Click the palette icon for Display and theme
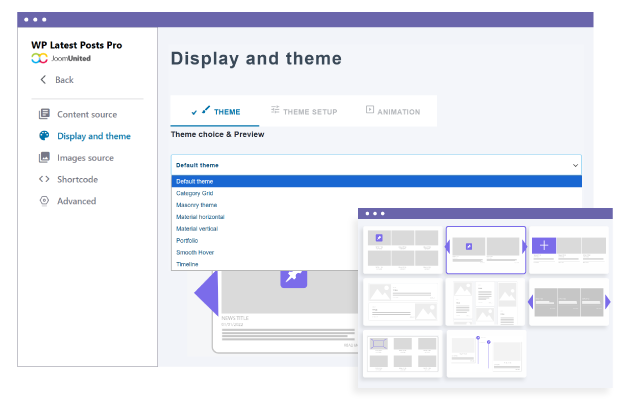 [x=44, y=136]
